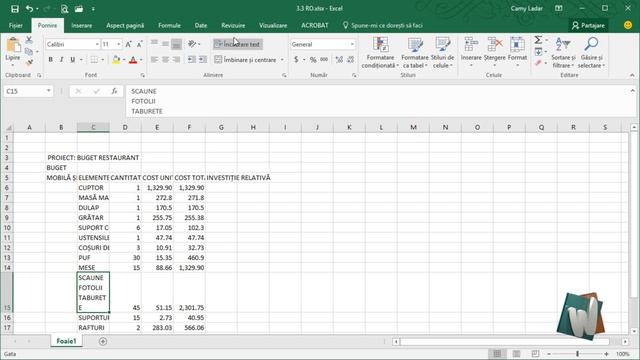Open Găsire și selectare menu
The width and height of the screenshot is (640, 360).
(591, 52)
